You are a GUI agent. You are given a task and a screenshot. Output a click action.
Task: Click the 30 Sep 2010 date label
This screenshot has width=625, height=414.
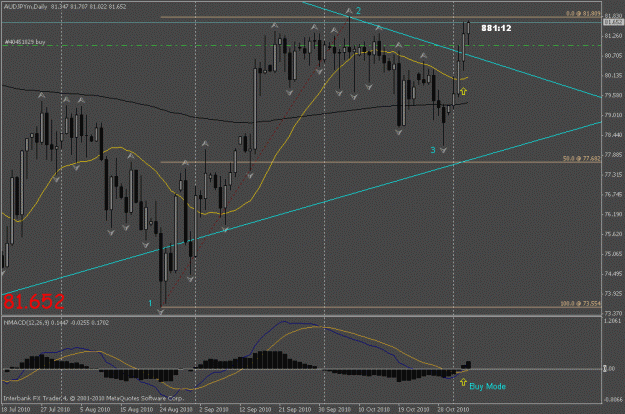pyautogui.click(x=334, y=409)
